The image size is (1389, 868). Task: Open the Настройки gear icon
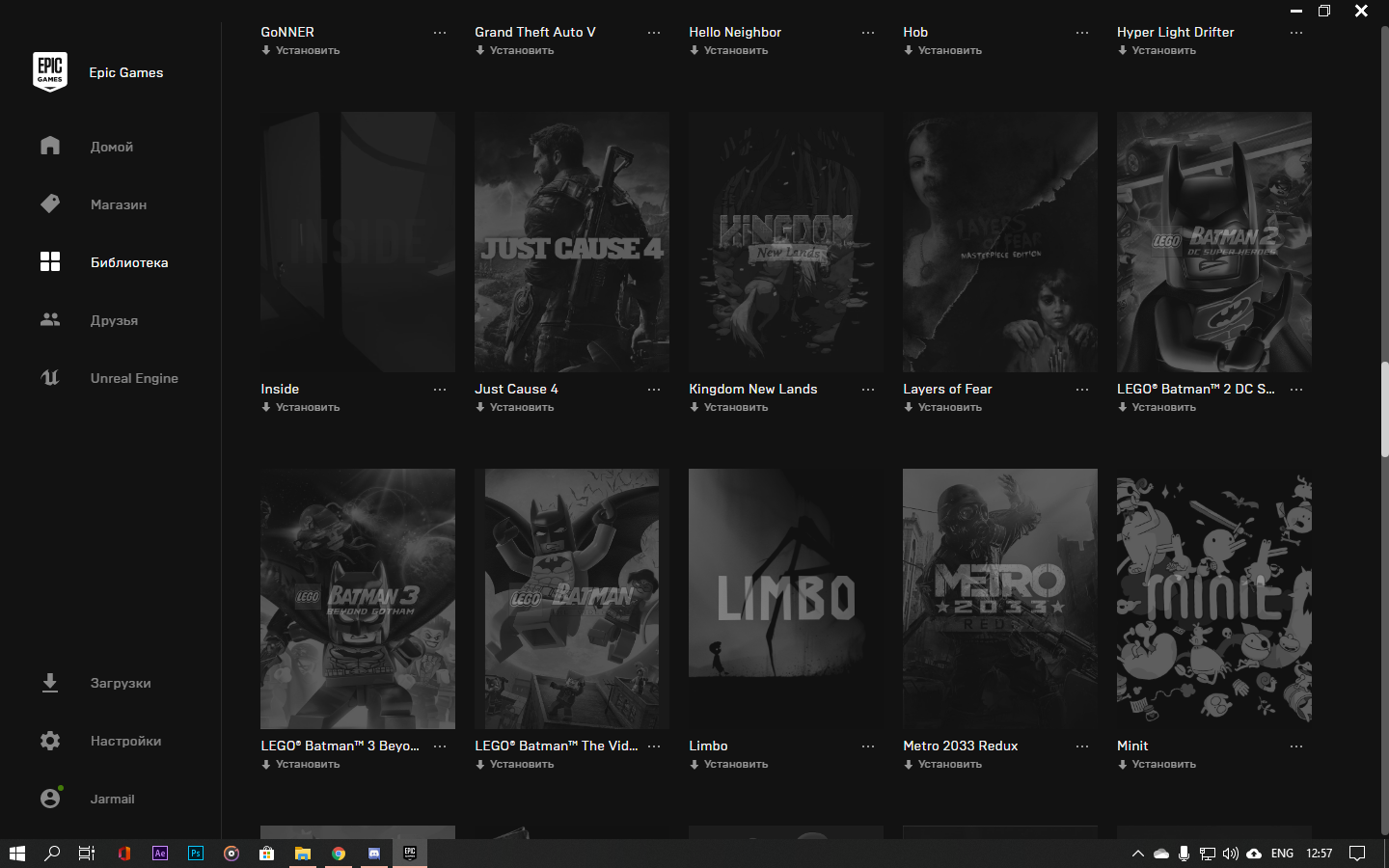(50, 741)
